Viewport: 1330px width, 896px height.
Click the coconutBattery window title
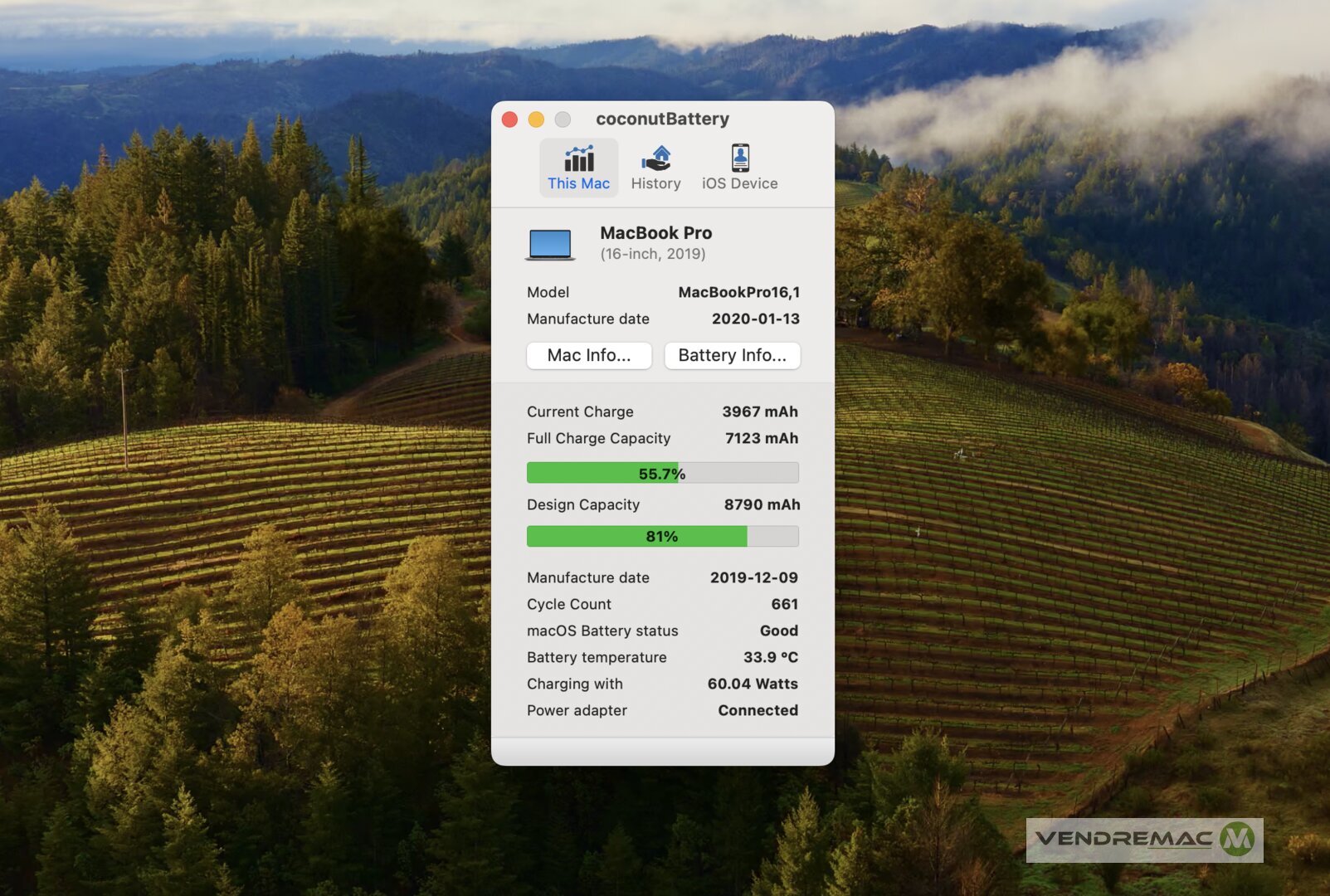coord(662,119)
